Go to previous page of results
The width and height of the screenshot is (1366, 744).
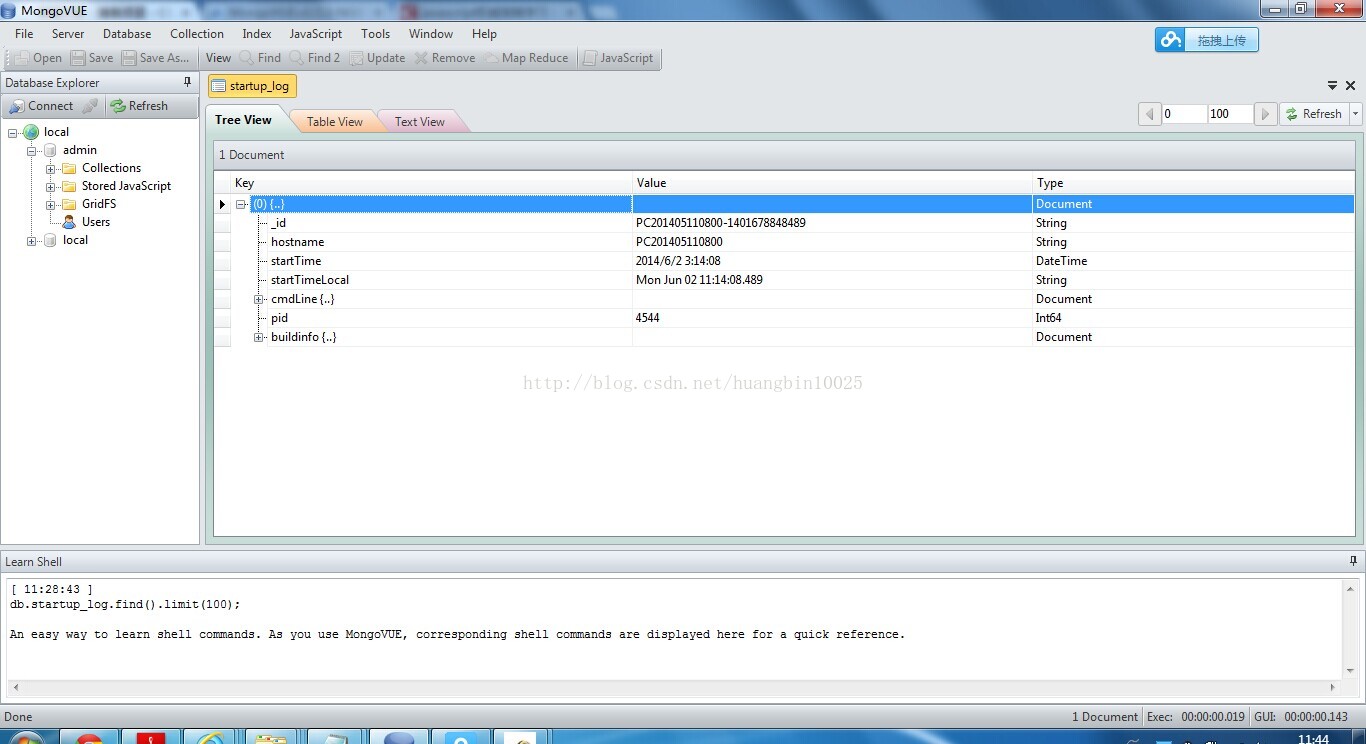pos(1149,114)
